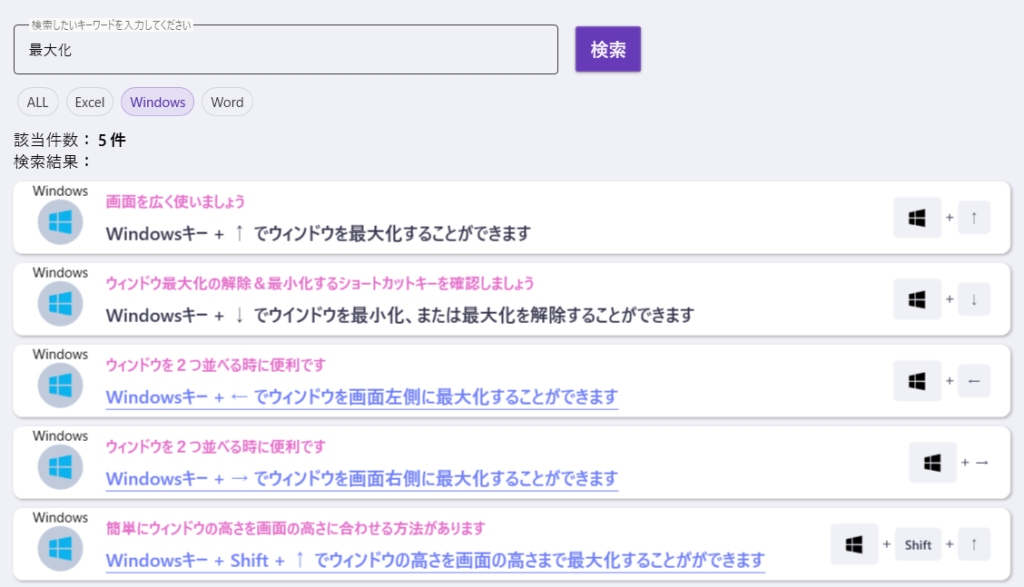The width and height of the screenshot is (1024, 587).
Task: Click the purple 検索 button
Action: click(x=608, y=49)
